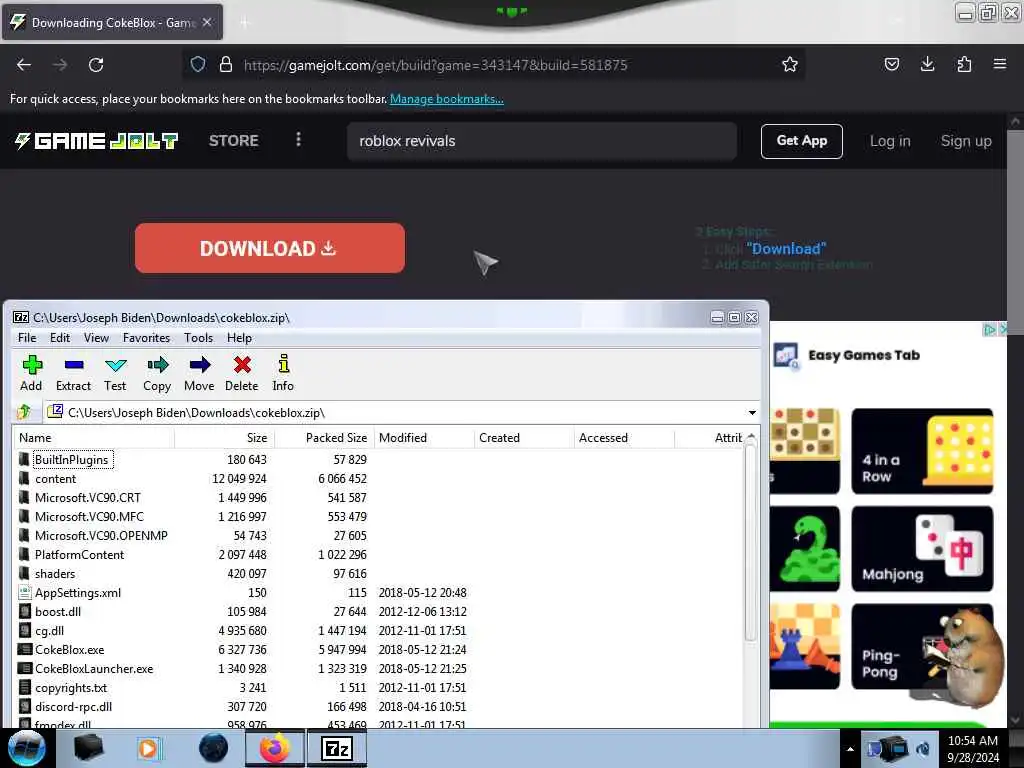Viewport: 1024px width, 768px height.
Task: Click the Extract toolbar icon
Action: tap(73, 374)
